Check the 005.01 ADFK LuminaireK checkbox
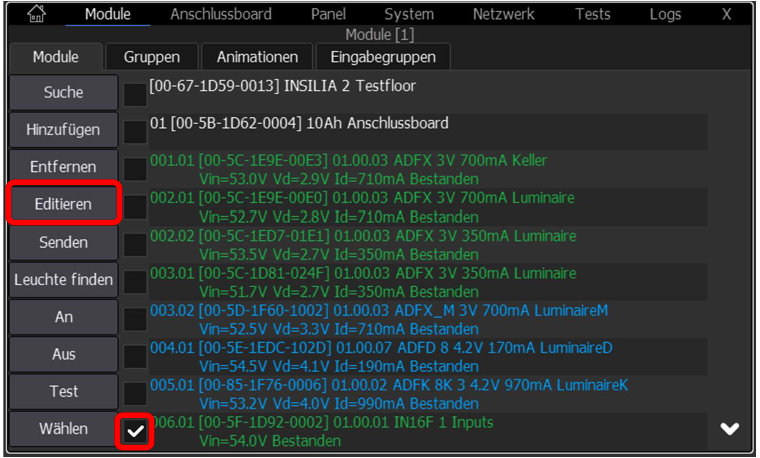The image size is (760, 458). coord(135,393)
